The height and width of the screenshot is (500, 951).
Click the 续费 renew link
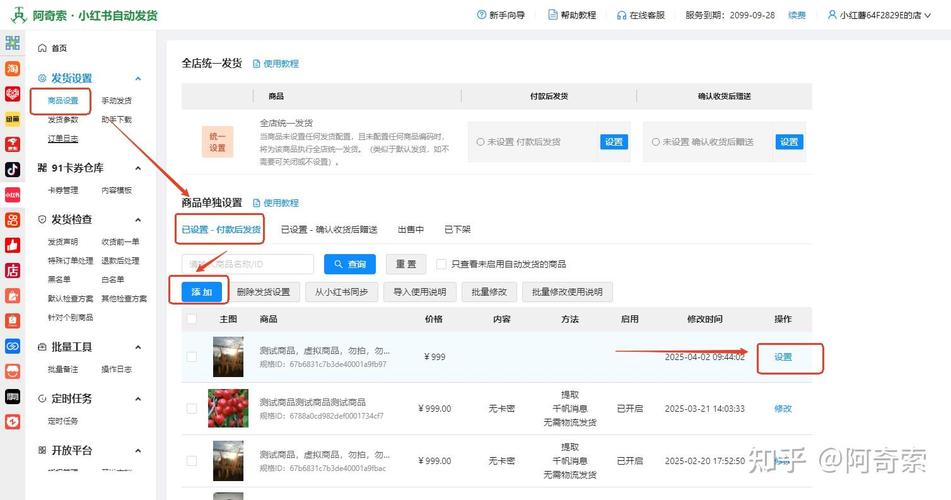coord(797,15)
